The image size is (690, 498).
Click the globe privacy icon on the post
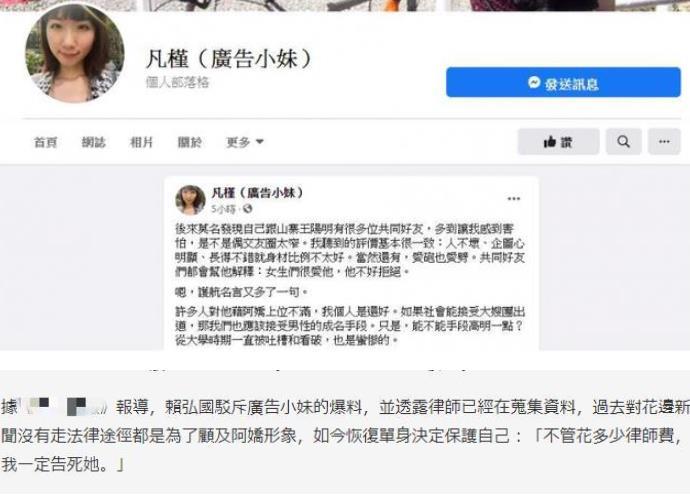point(247,209)
